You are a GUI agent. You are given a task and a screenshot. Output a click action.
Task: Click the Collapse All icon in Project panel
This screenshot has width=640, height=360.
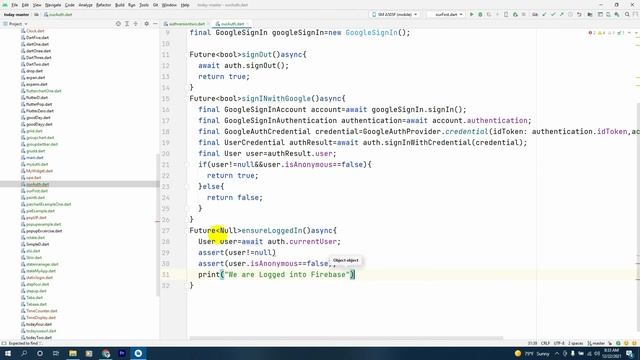(x=136, y=24)
